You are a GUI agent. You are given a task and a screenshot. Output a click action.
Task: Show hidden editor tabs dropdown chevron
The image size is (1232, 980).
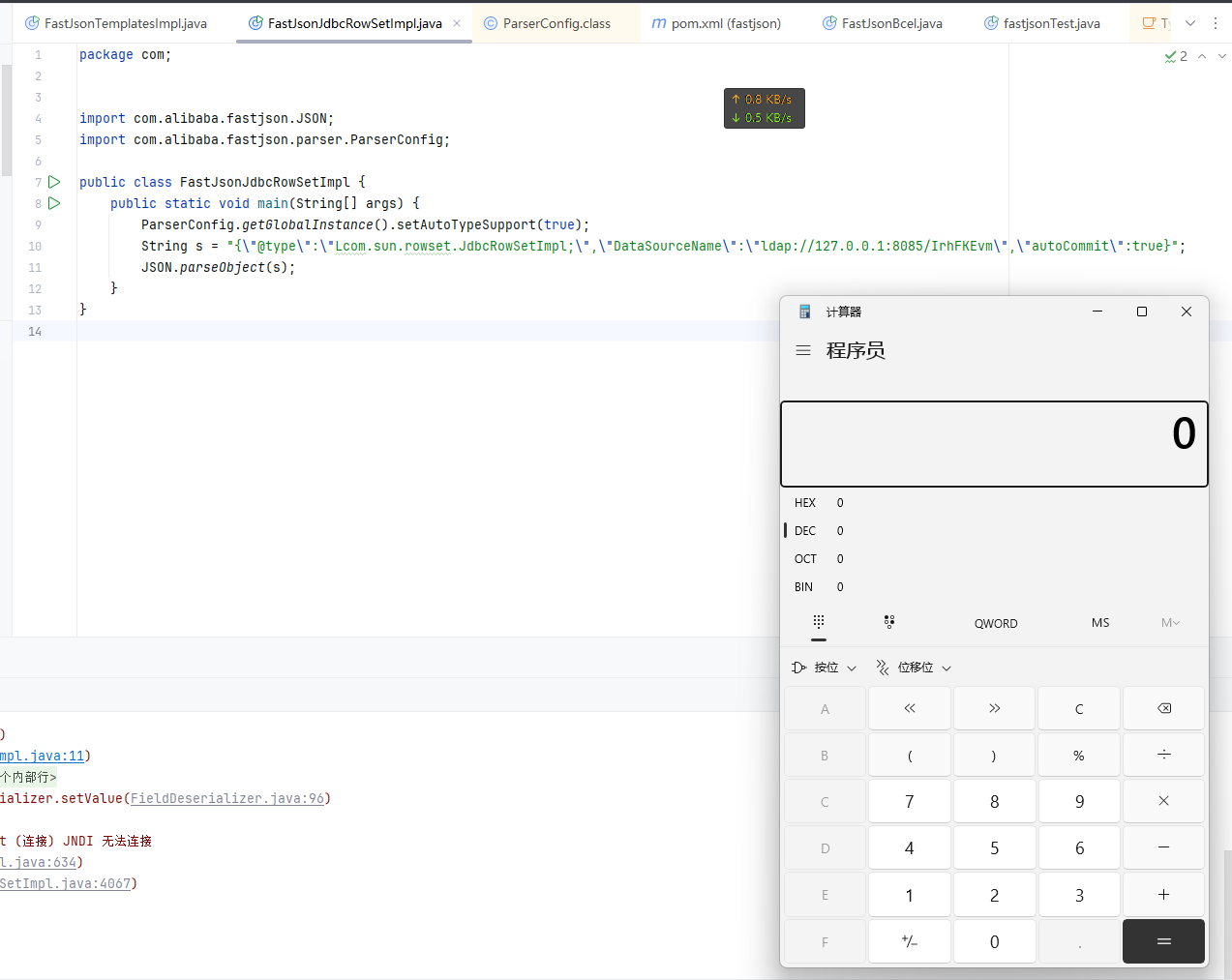1190,23
